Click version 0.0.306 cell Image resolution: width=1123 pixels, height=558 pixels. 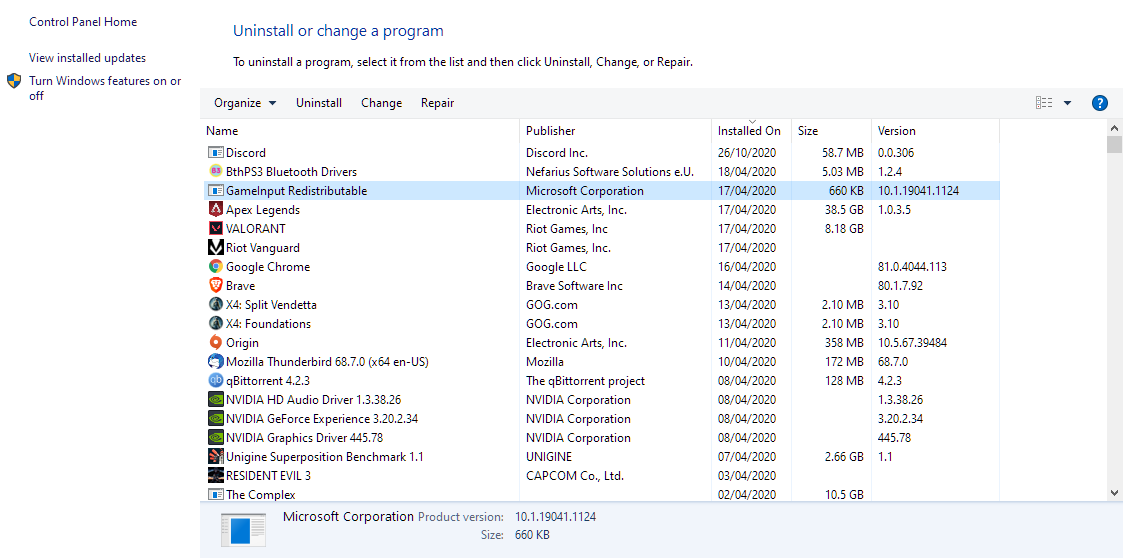895,153
